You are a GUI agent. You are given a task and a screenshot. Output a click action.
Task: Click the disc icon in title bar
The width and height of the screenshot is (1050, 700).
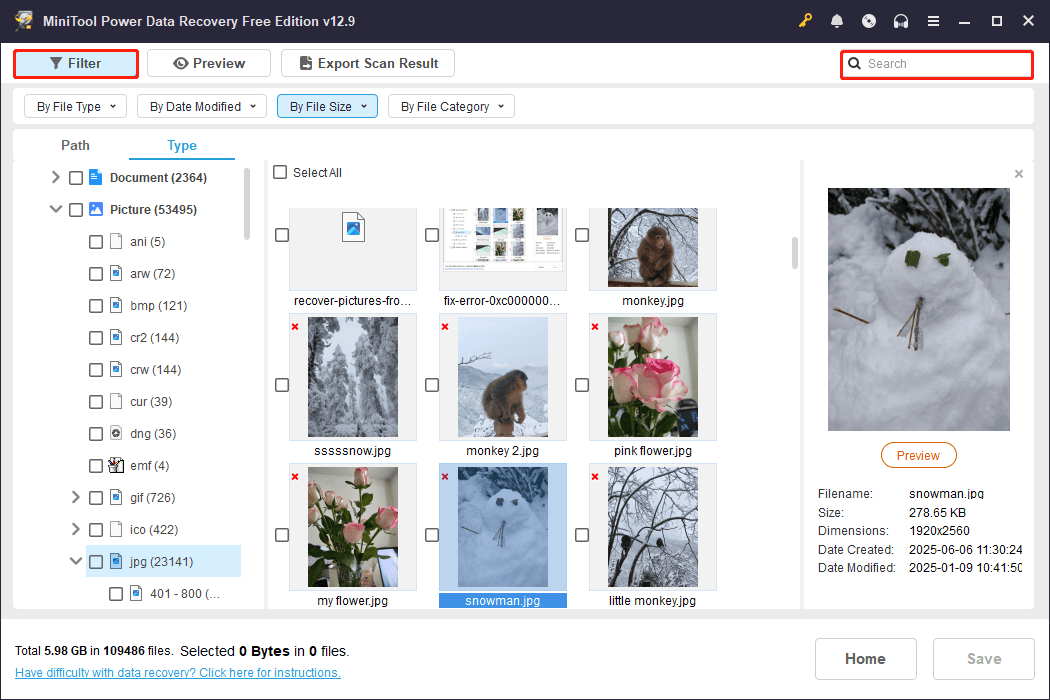click(869, 21)
